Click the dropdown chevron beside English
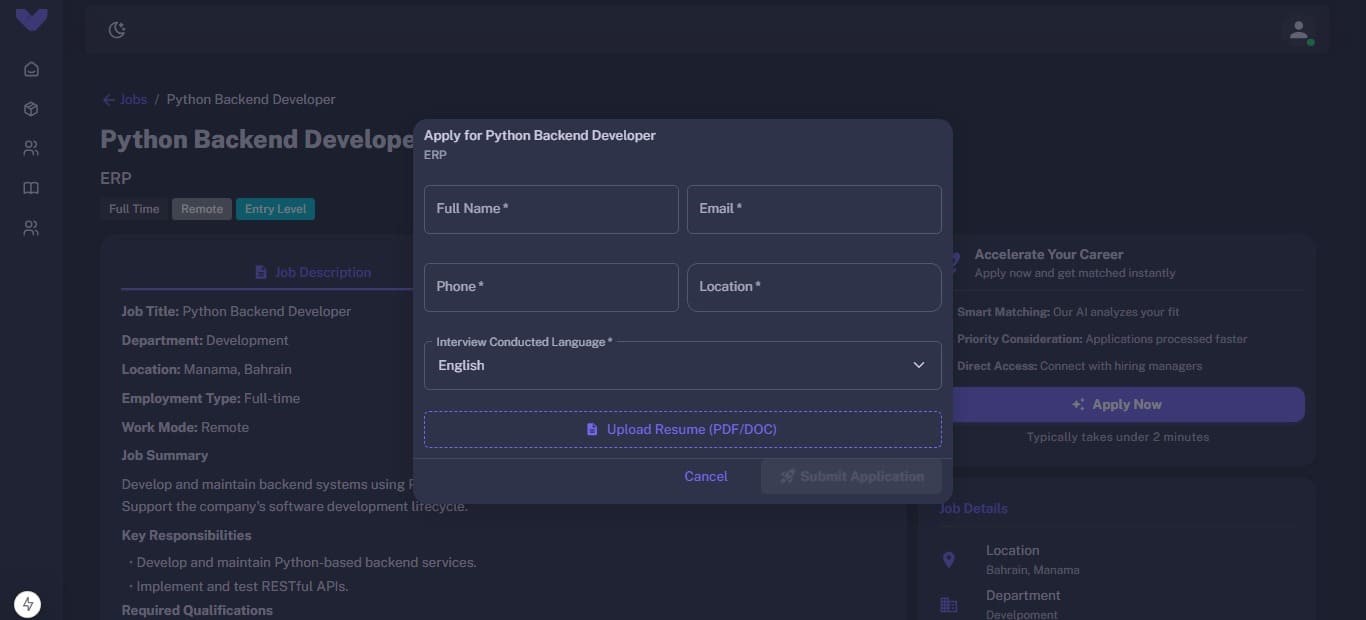 click(919, 365)
